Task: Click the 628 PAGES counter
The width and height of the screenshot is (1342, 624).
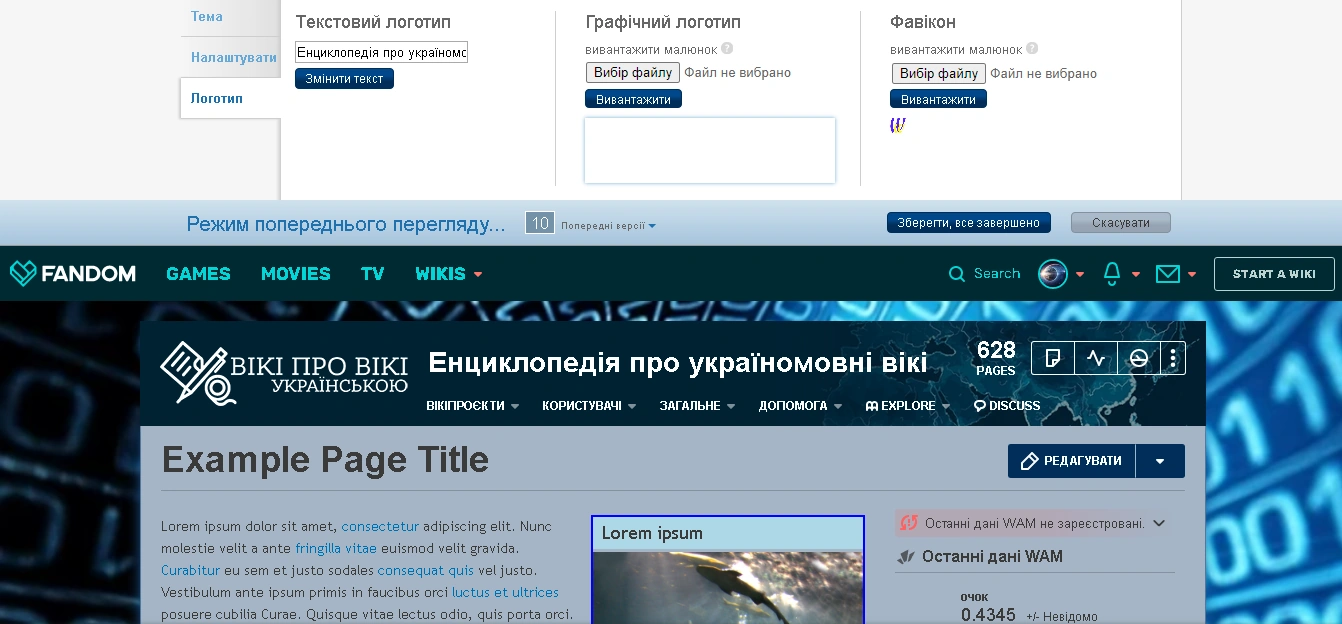Action: click(996, 358)
